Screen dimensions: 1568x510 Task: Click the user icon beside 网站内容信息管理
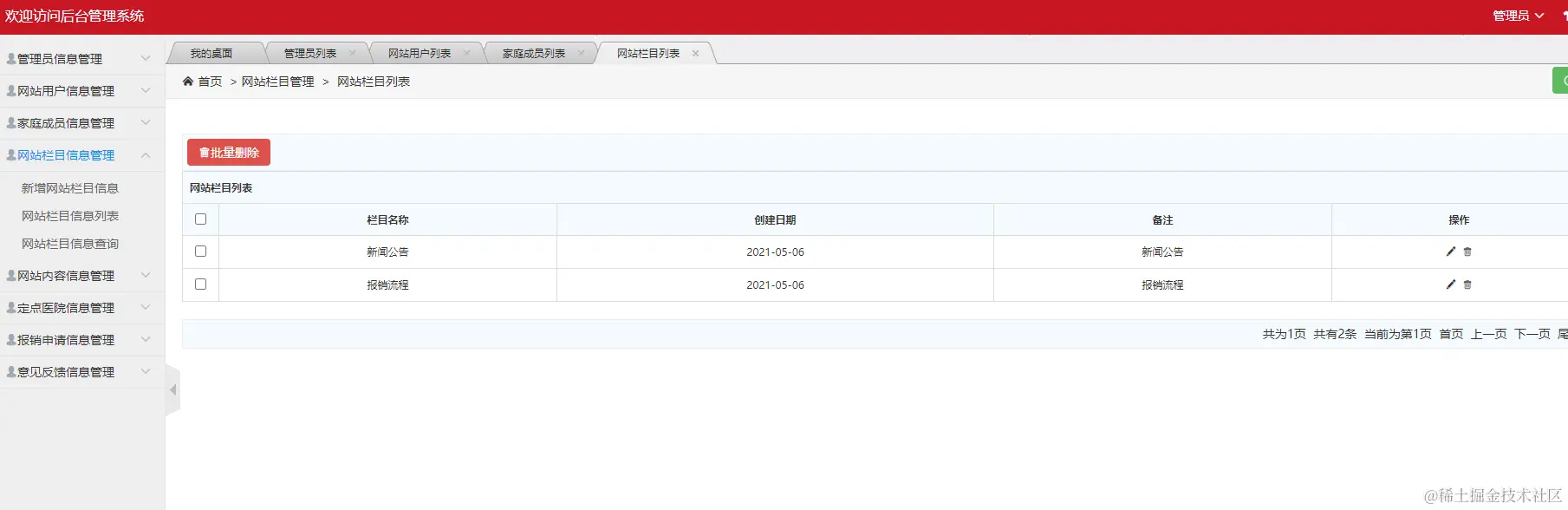tap(11, 275)
